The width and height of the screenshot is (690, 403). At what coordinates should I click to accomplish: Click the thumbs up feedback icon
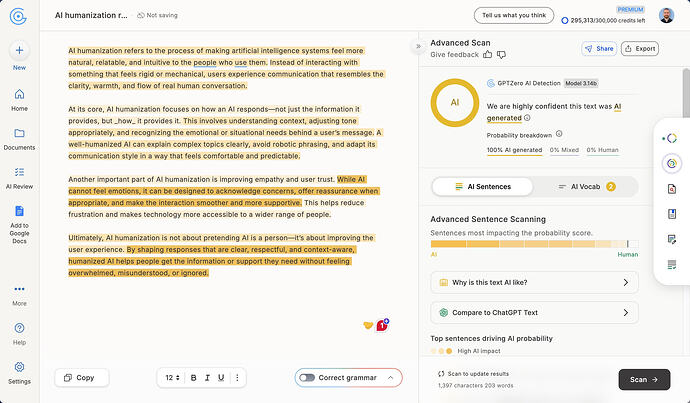click(488, 55)
